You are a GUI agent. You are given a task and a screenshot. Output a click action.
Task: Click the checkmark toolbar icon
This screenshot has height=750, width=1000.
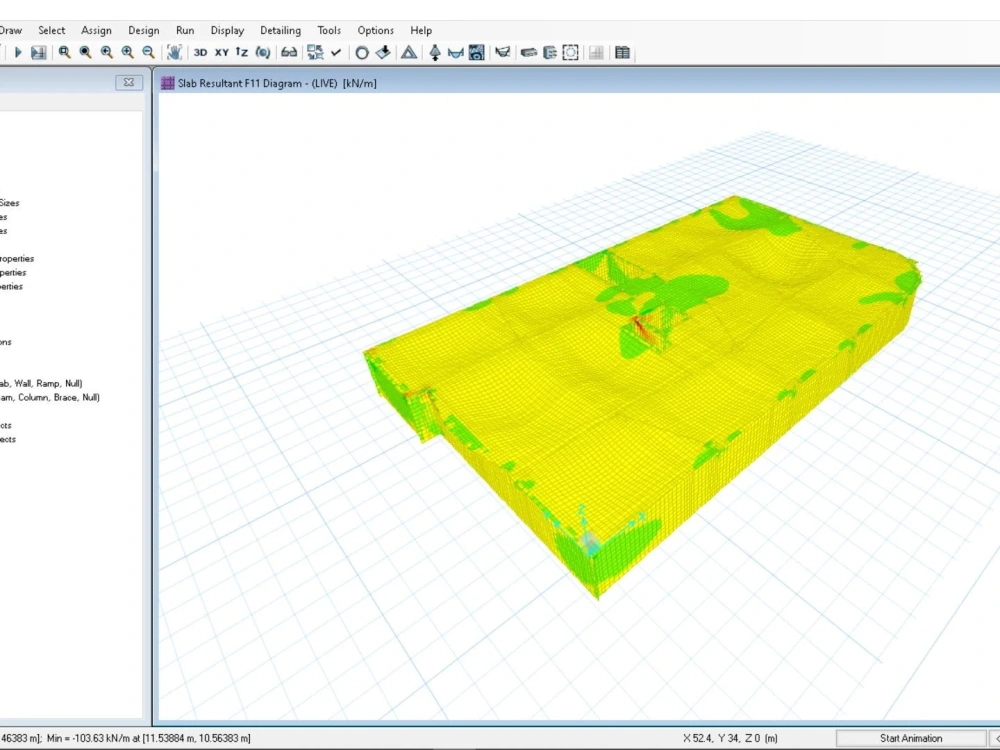(x=336, y=52)
